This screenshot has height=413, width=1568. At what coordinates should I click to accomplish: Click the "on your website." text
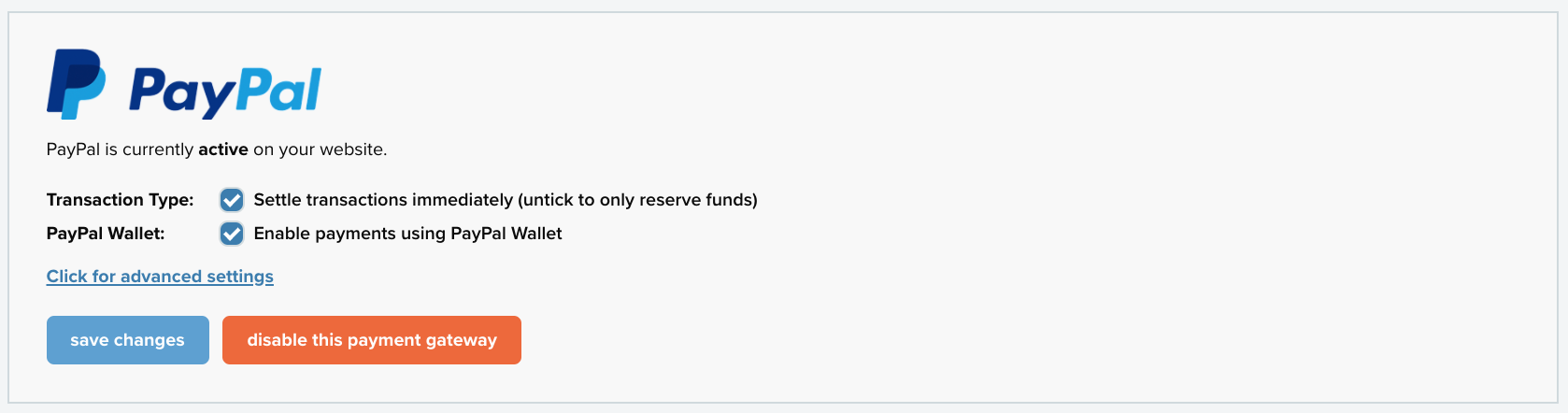(x=321, y=150)
